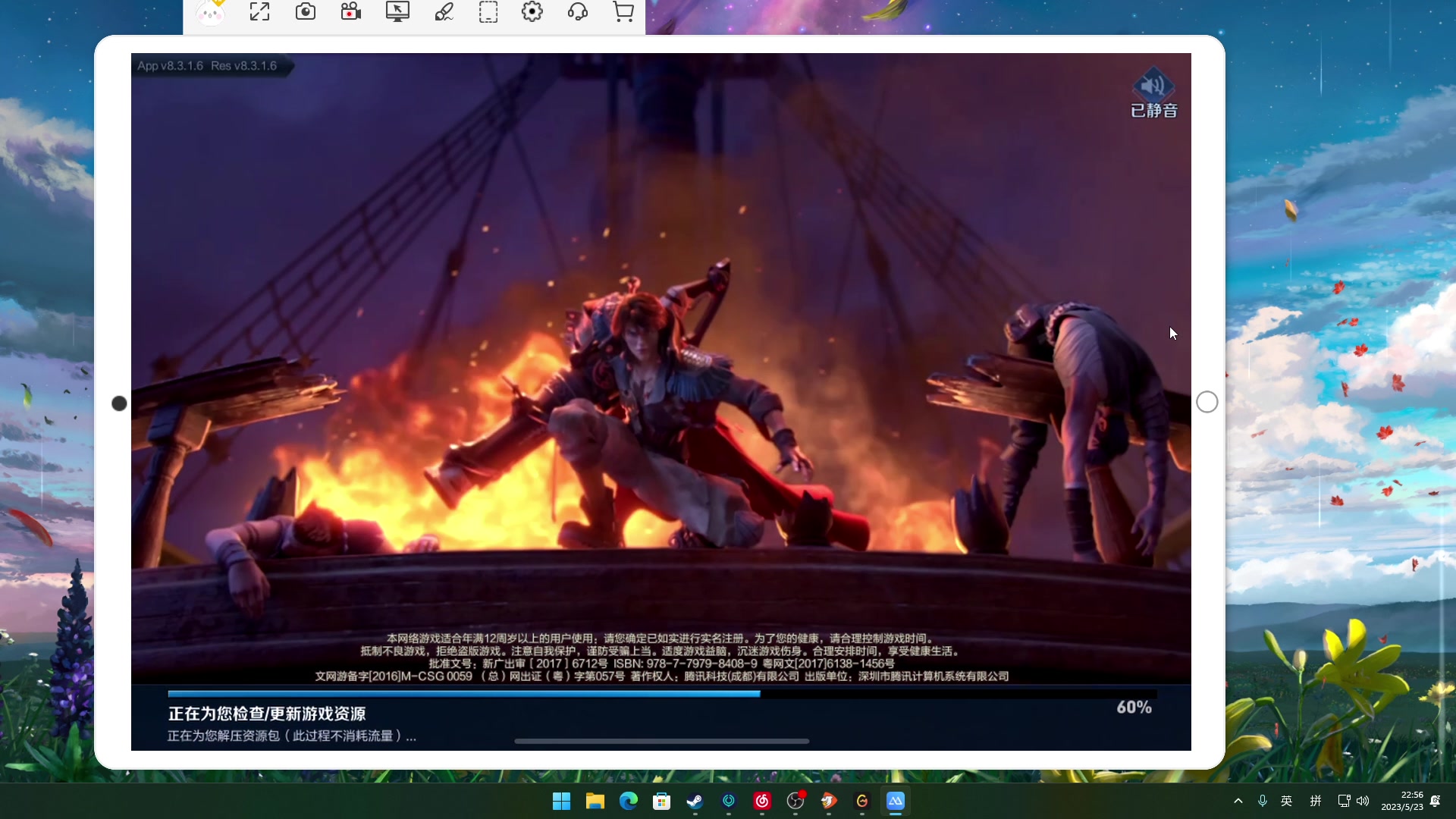
Task: Switch to NetEase Cloud Music in taskbar
Action: click(x=761, y=801)
